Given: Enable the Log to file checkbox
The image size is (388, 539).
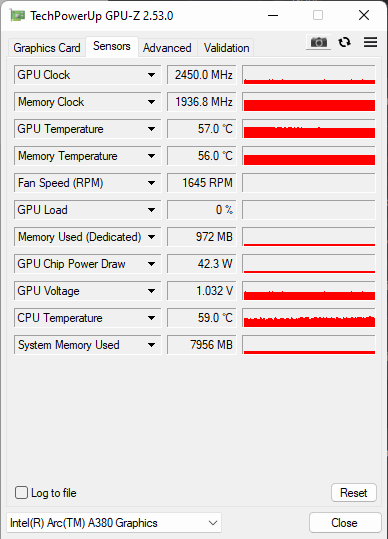Looking at the screenshot, I should pyautogui.click(x=21, y=493).
